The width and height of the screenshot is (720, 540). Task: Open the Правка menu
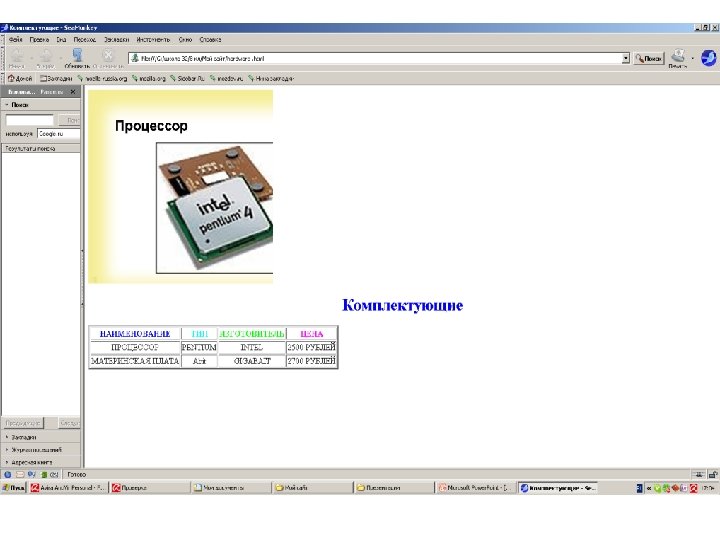39,39
